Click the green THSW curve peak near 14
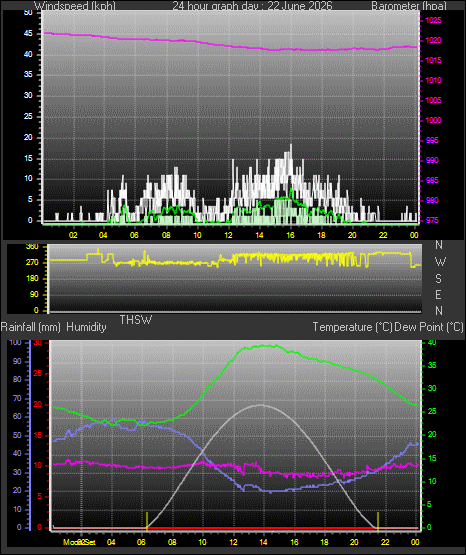 (x=264, y=345)
